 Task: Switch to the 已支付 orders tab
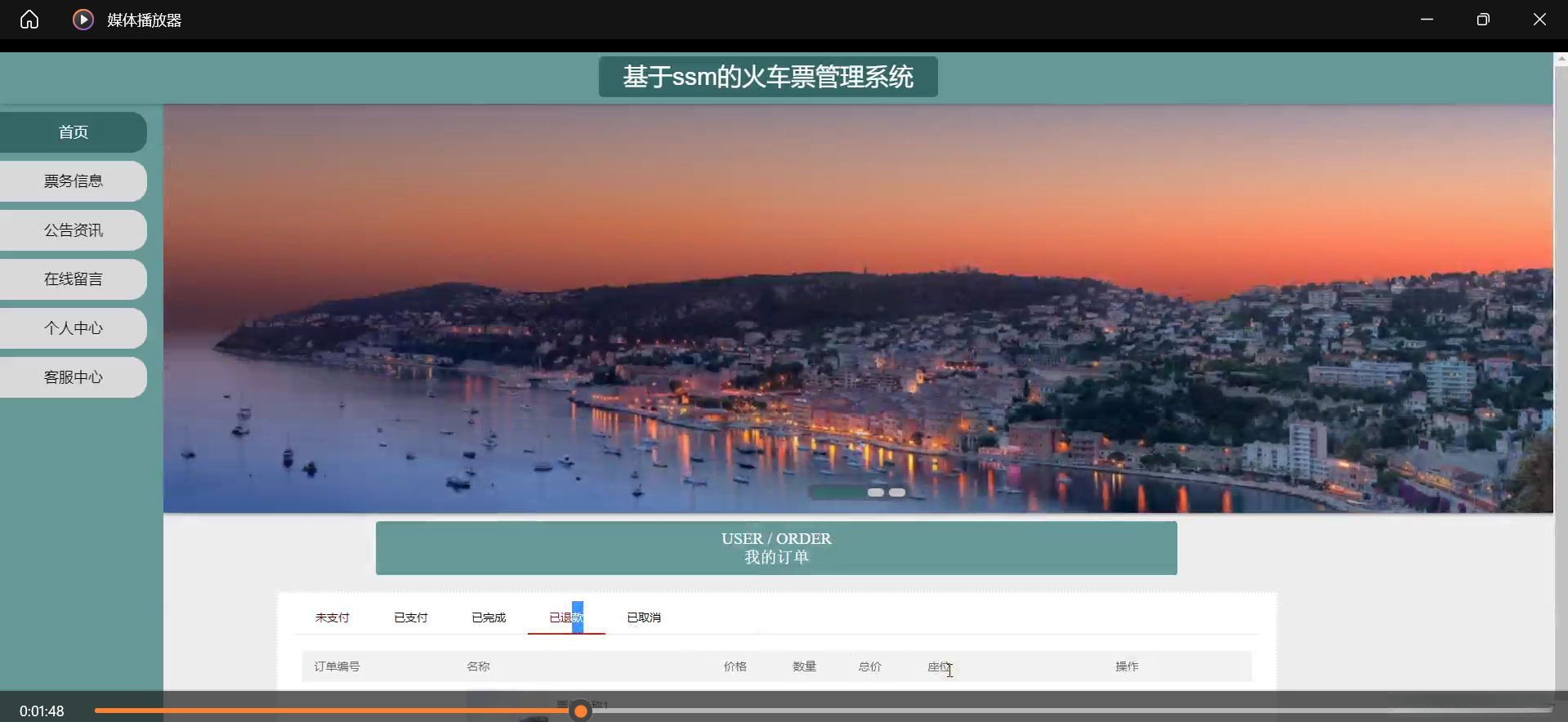pyautogui.click(x=411, y=617)
